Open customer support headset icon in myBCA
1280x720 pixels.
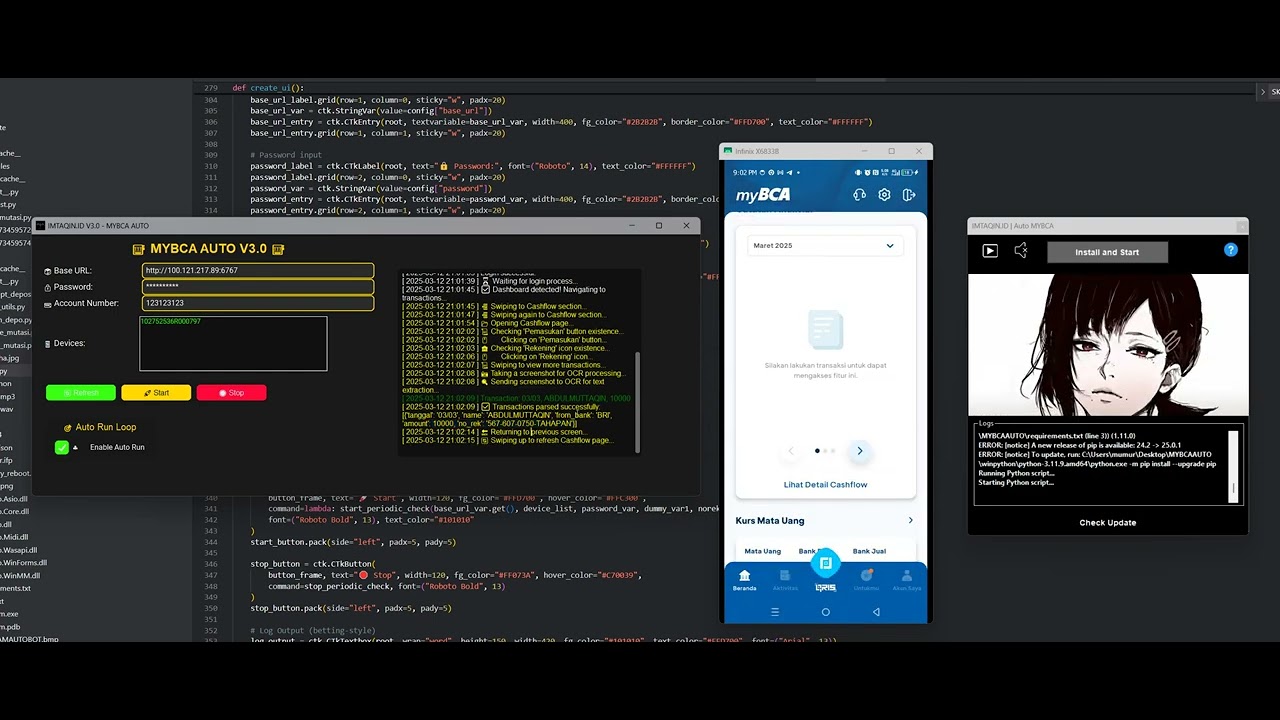pos(859,195)
